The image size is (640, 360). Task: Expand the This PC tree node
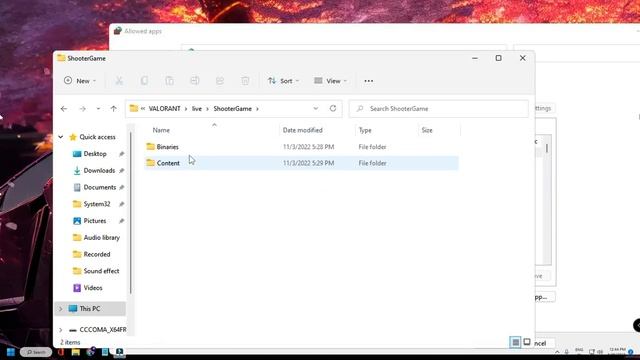click(61, 309)
